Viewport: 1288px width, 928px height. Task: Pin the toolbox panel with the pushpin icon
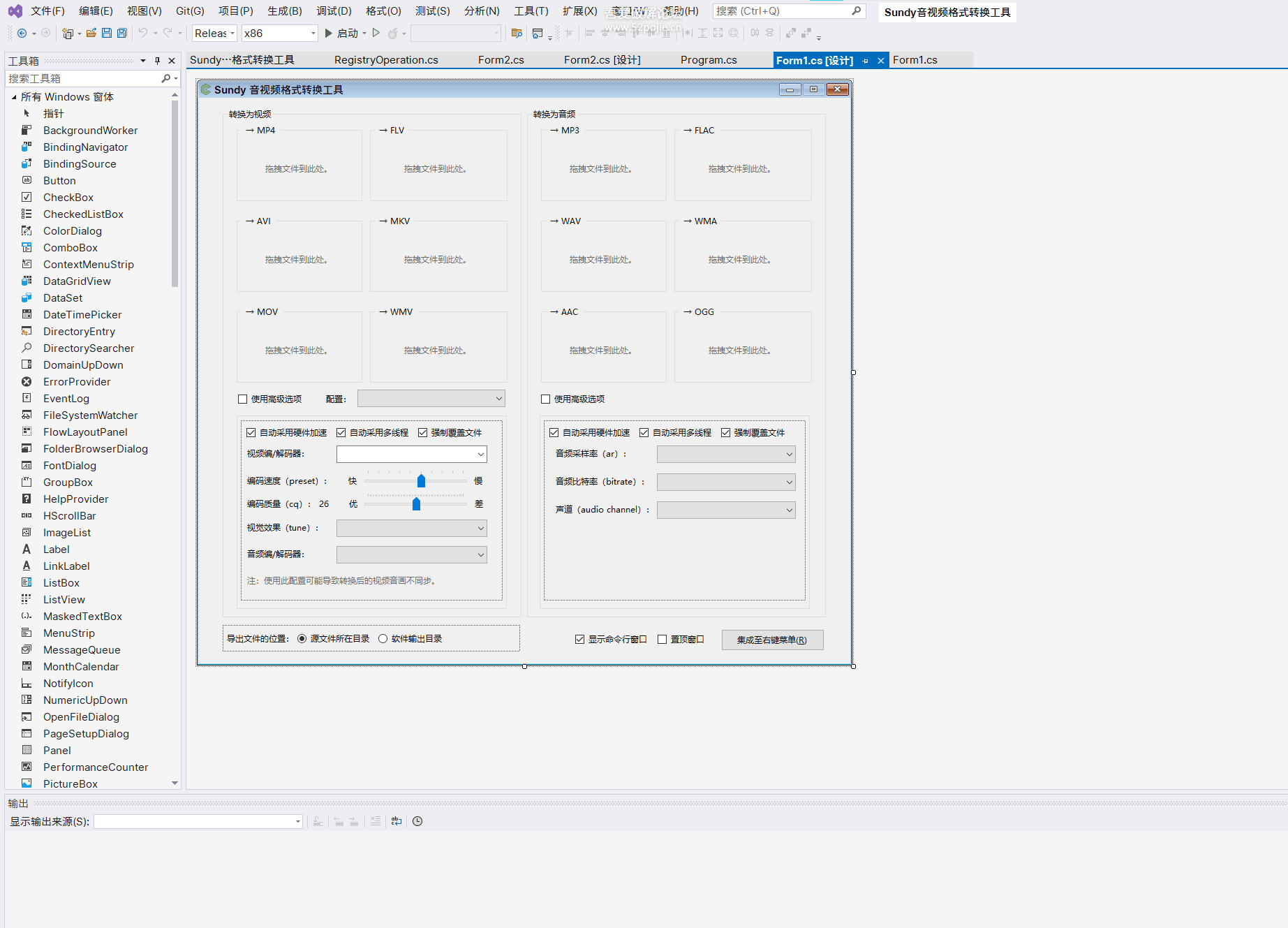158,61
